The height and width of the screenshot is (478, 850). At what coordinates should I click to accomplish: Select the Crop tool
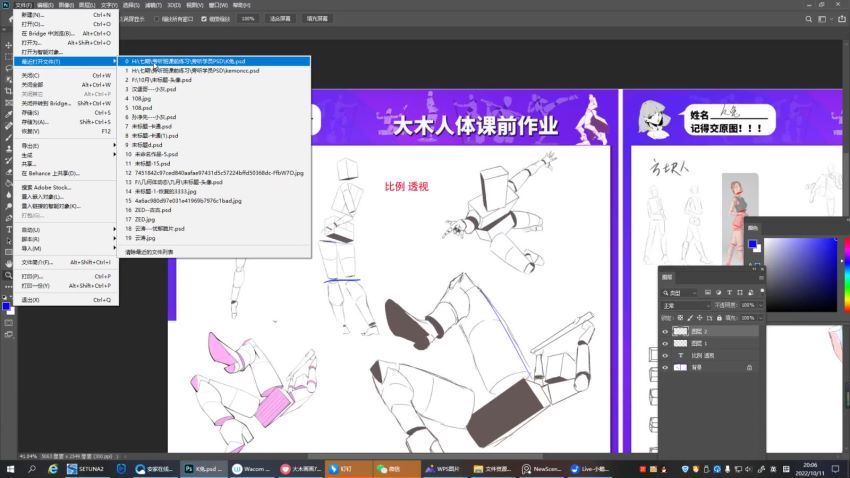pos(8,91)
